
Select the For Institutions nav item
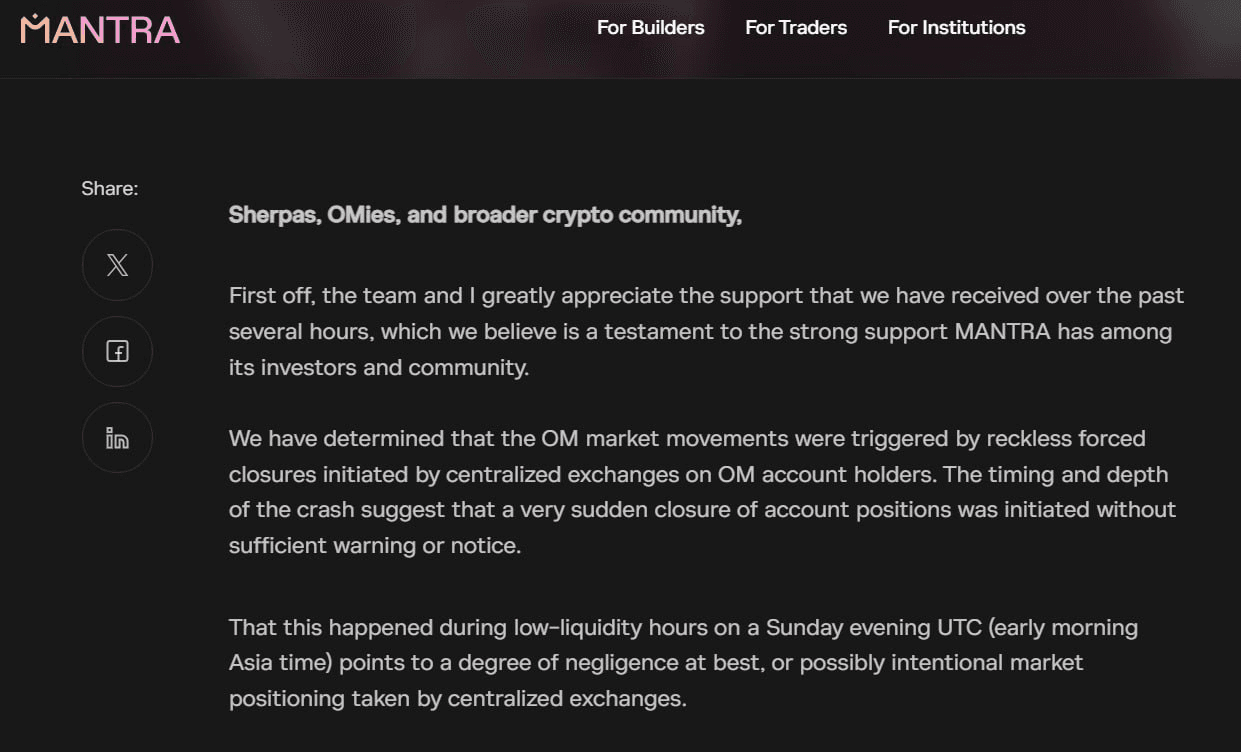tap(956, 28)
